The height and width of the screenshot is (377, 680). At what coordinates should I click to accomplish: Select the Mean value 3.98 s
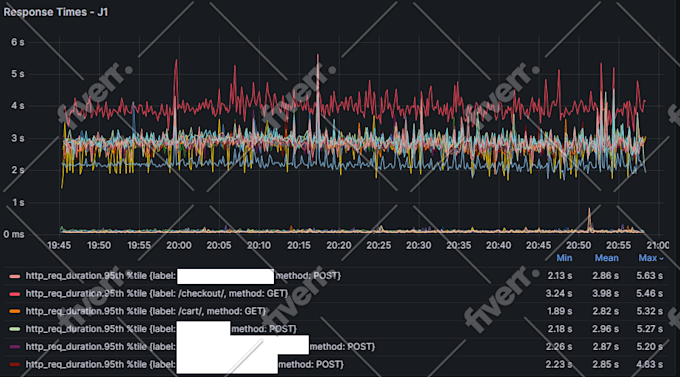(x=605, y=294)
